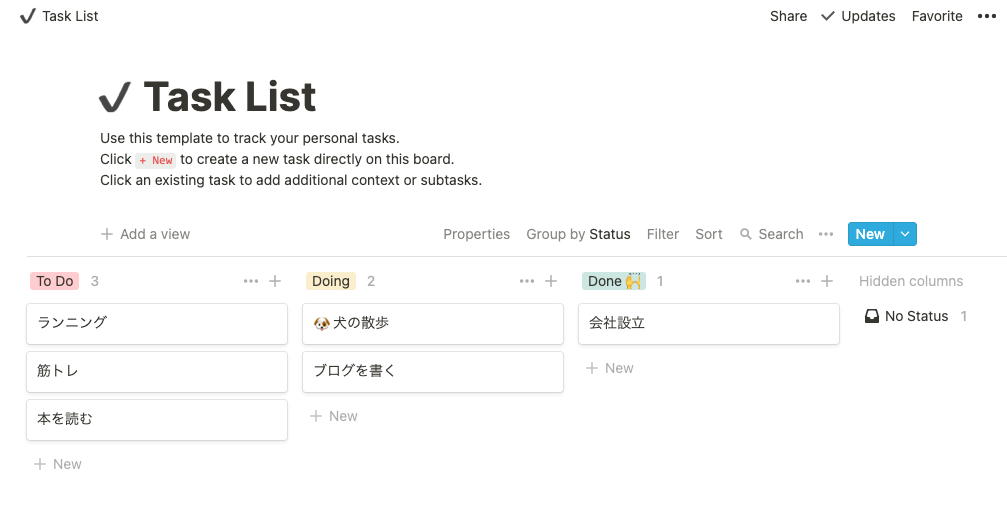
Task: Open the page options three-dot menu at top right
Action: coord(986,16)
